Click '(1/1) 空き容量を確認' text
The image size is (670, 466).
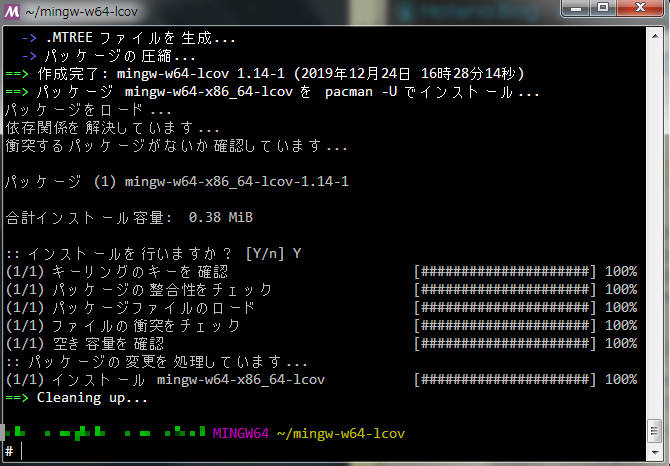point(85,344)
